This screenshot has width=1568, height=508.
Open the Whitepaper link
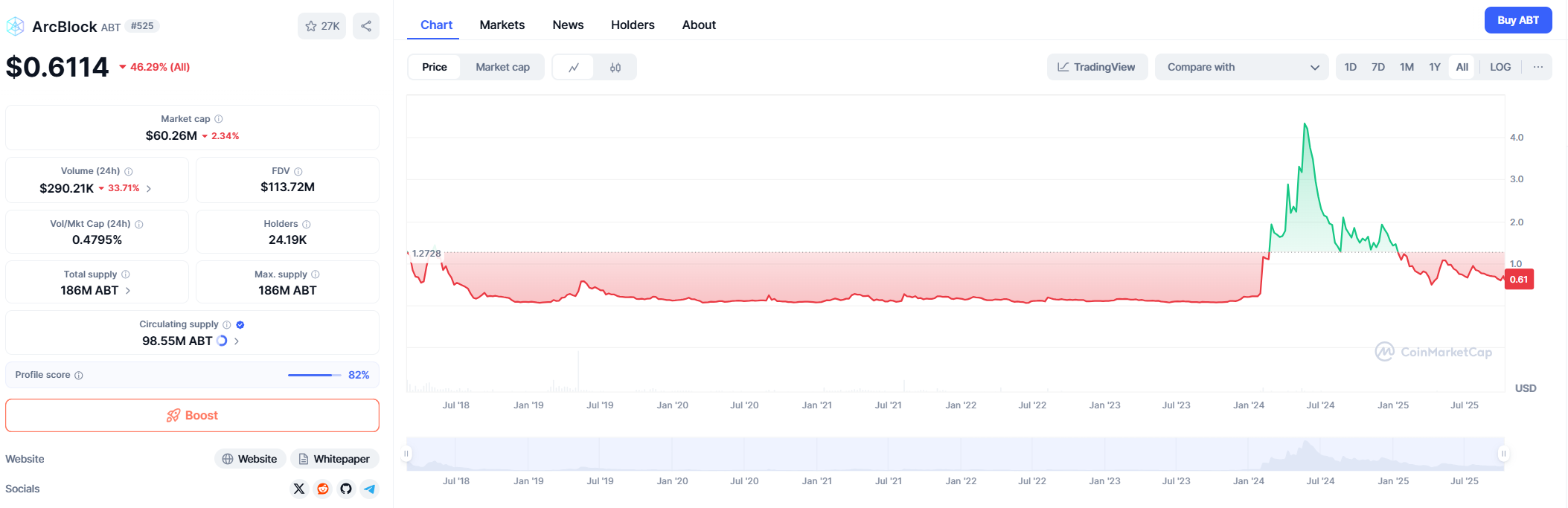[334, 459]
